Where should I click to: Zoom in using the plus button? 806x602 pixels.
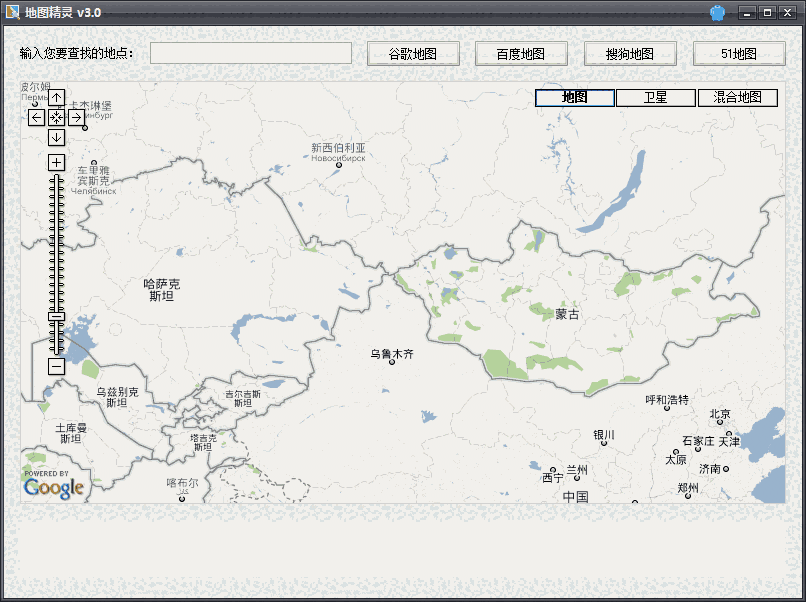57,162
